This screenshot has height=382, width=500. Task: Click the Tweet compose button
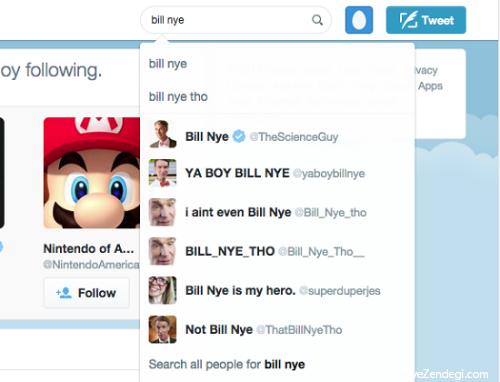[426, 20]
